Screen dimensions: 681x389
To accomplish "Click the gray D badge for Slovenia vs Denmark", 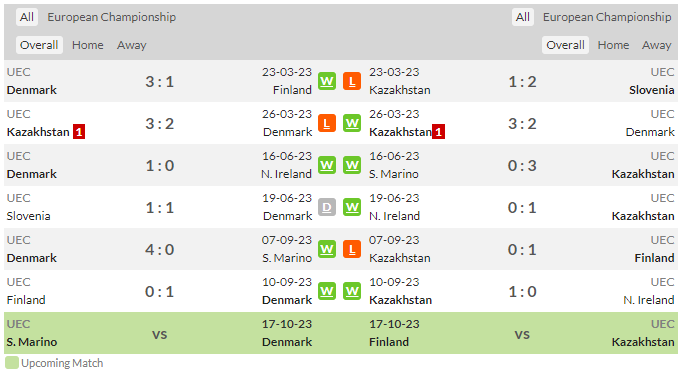I will pos(327,208).
